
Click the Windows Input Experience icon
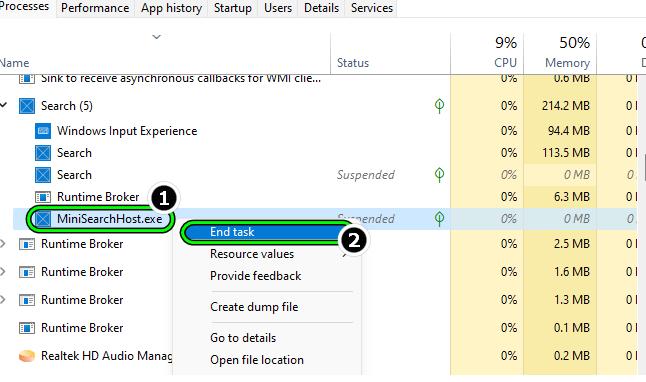pyautogui.click(x=43, y=131)
